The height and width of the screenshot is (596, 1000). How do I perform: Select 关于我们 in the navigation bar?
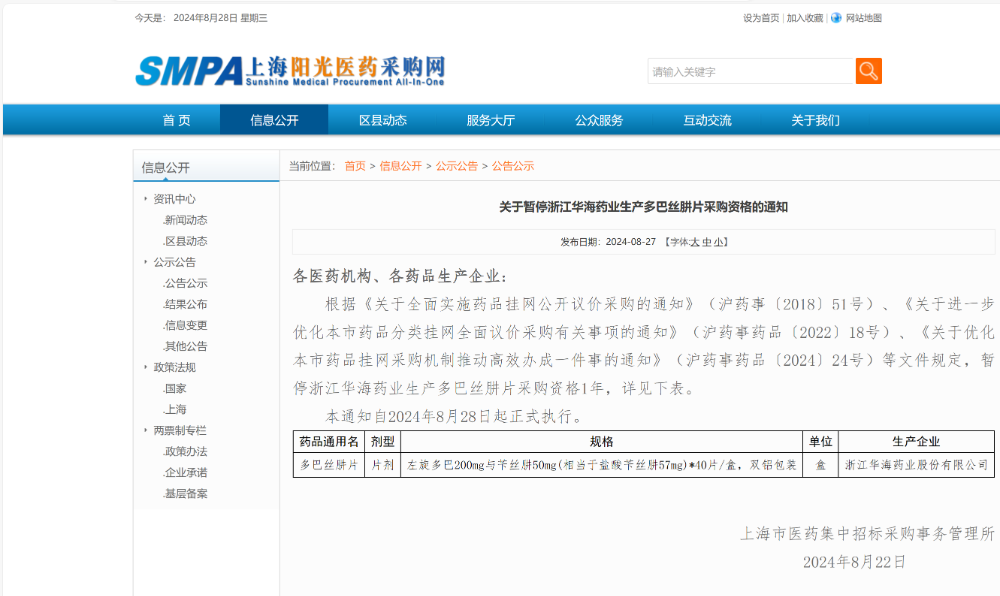(815, 120)
